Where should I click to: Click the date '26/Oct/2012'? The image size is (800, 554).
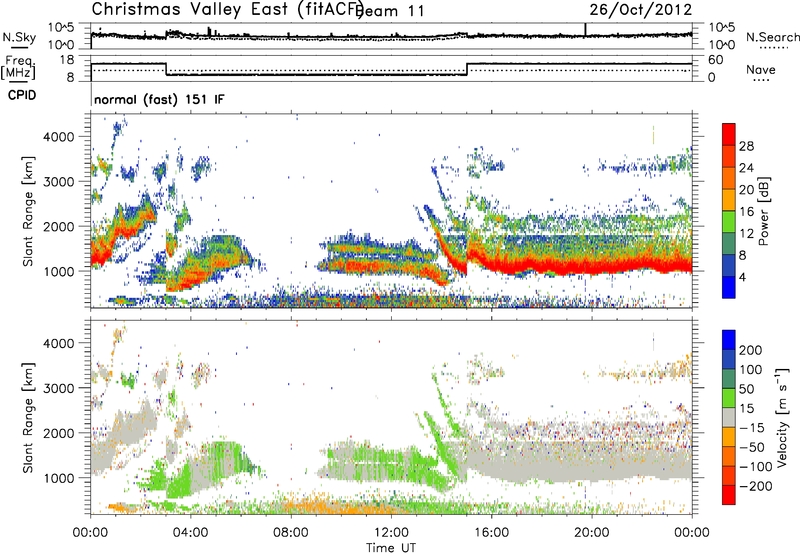coord(641,10)
